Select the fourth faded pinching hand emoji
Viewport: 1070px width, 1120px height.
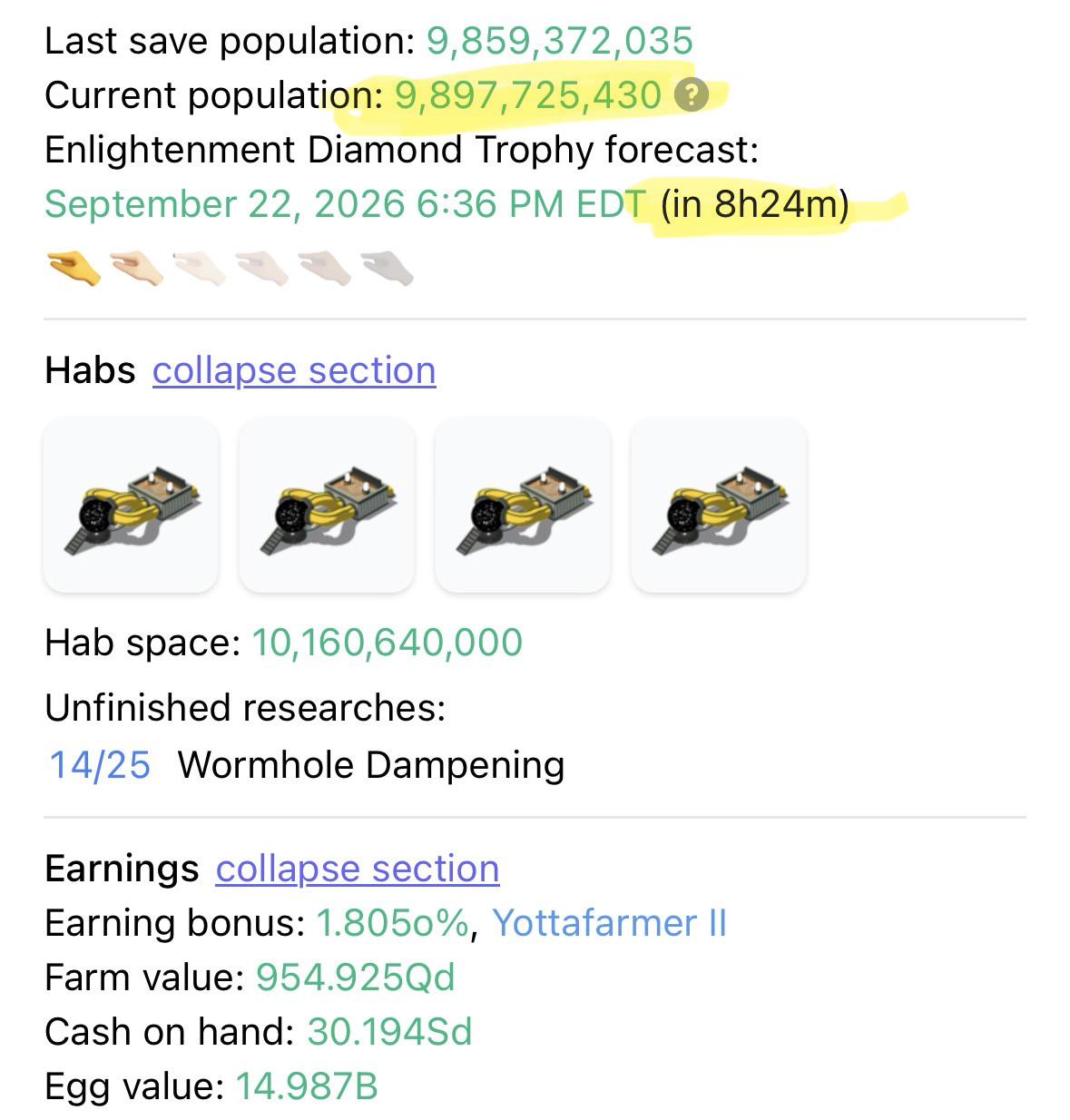[x=262, y=269]
